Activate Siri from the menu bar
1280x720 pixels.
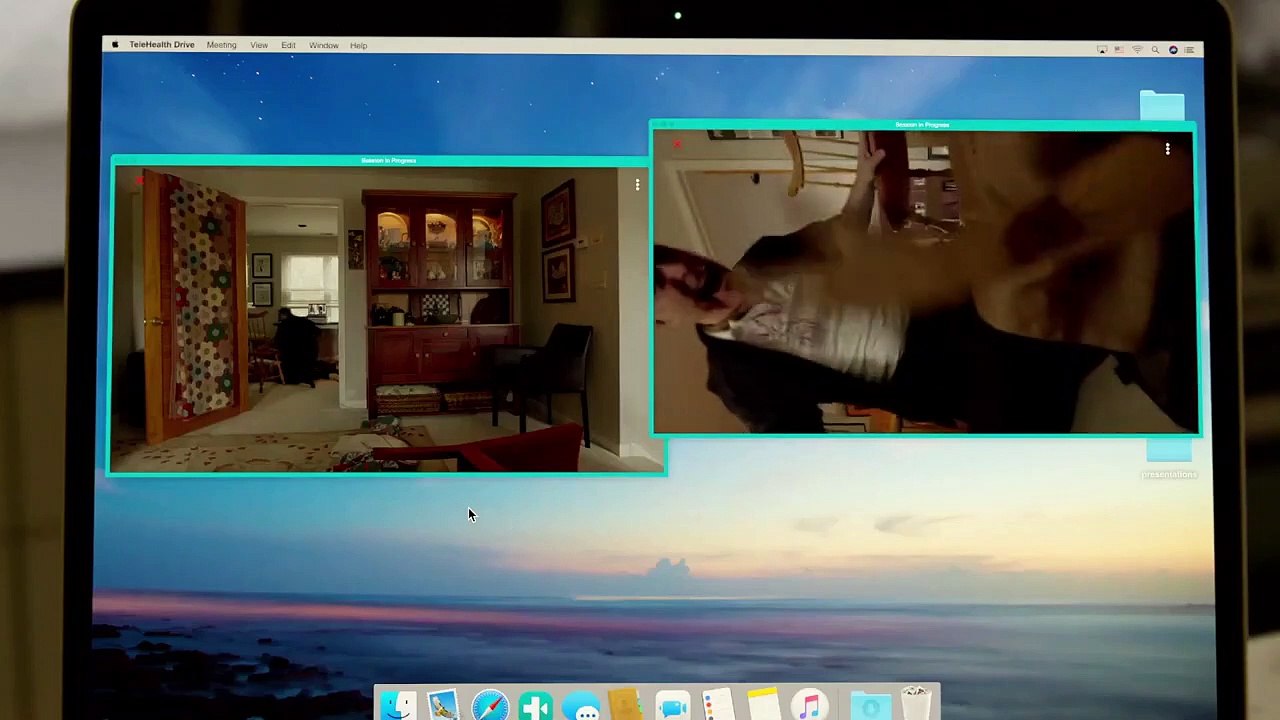click(x=1173, y=49)
